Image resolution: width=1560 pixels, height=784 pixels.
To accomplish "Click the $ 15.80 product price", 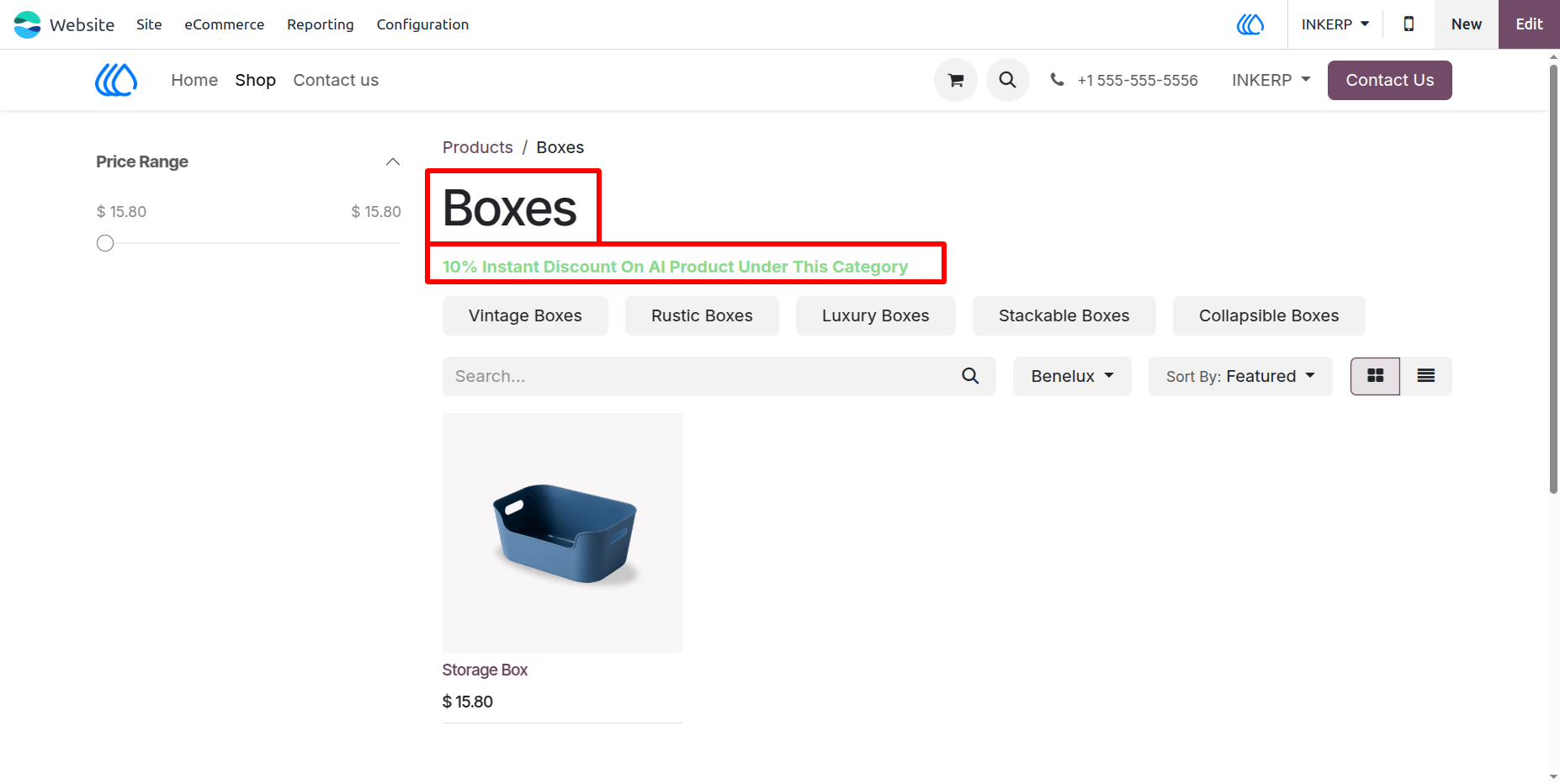I will pyautogui.click(x=468, y=702).
